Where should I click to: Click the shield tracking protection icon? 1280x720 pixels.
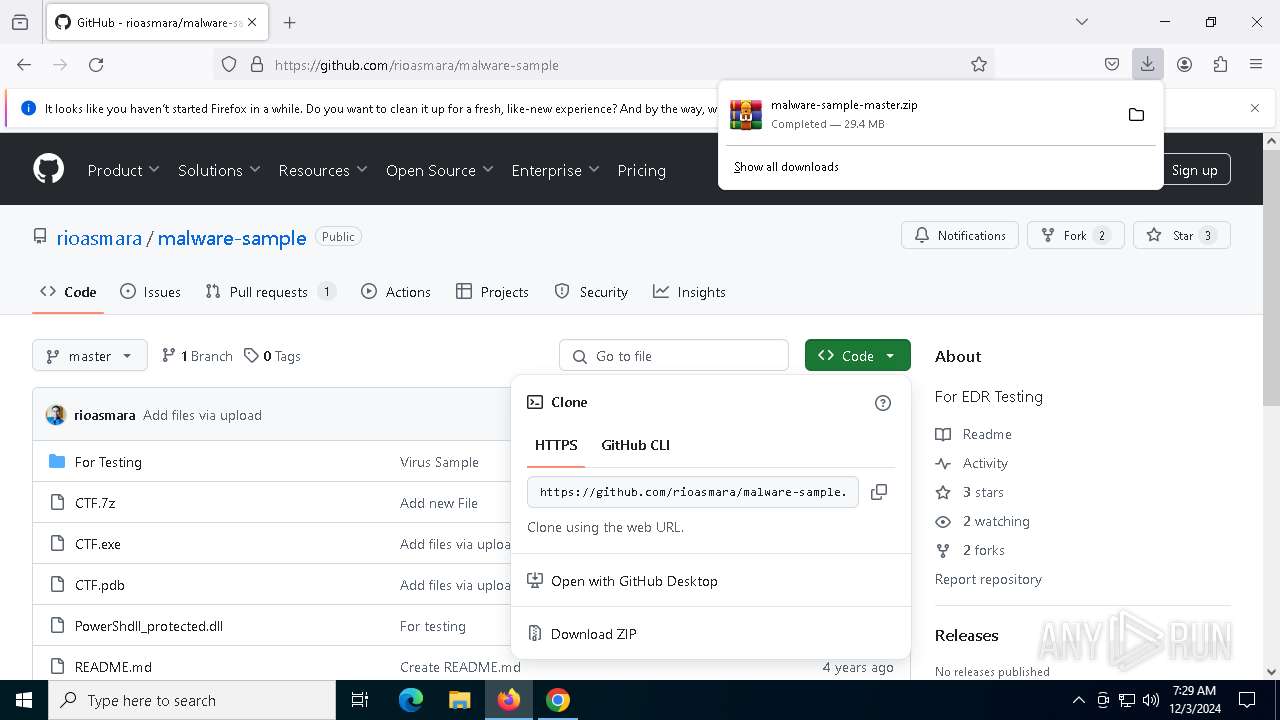click(x=229, y=64)
